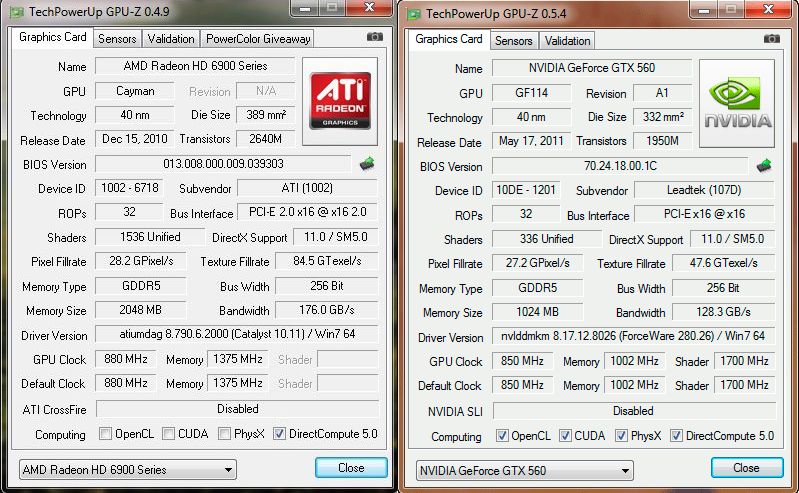
Task: Select the Graphics Card tab in GPU-Z 0.4.9
Action: (52, 37)
